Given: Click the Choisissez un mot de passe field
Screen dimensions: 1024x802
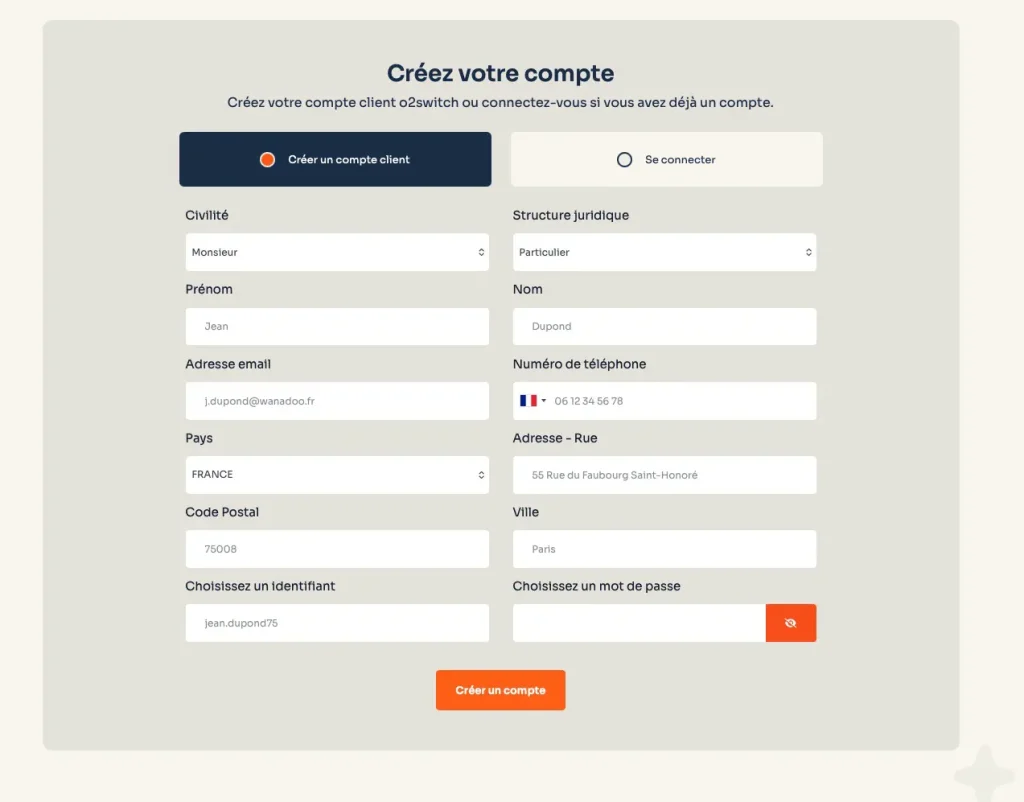Looking at the screenshot, I should click(x=639, y=623).
